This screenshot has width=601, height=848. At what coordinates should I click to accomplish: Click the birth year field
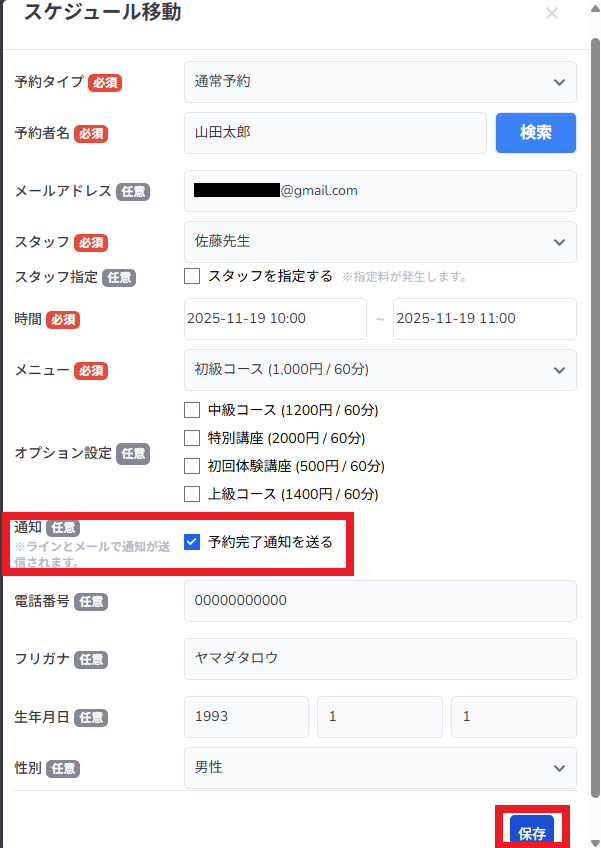(246, 717)
